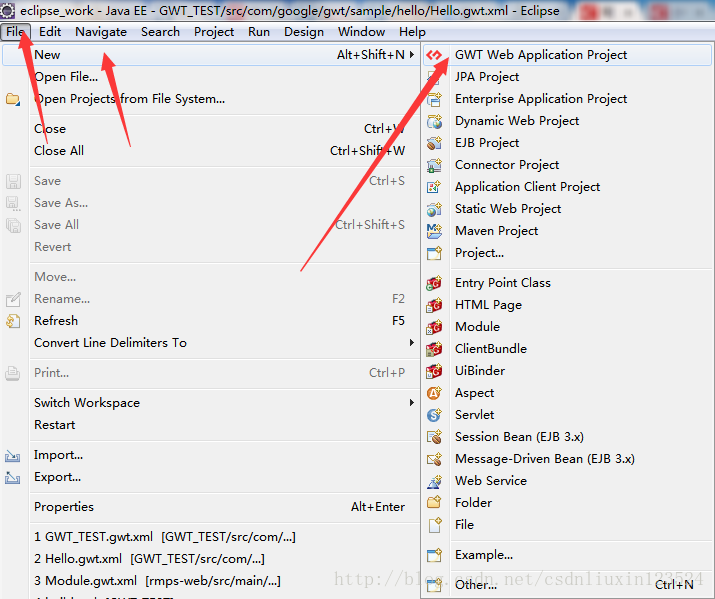Screen dimensions: 715x599
Task: Choose Restart from File menu
Action: coord(211,425)
